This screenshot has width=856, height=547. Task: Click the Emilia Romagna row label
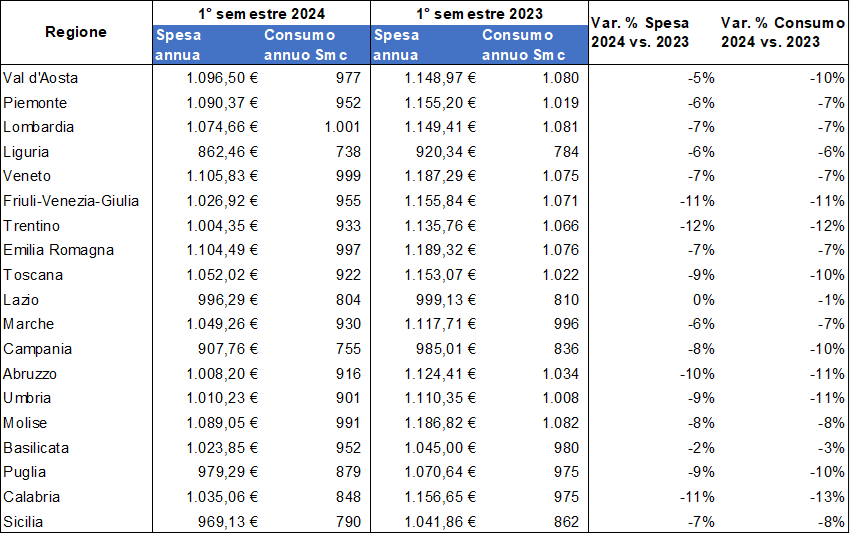pos(59,250)
